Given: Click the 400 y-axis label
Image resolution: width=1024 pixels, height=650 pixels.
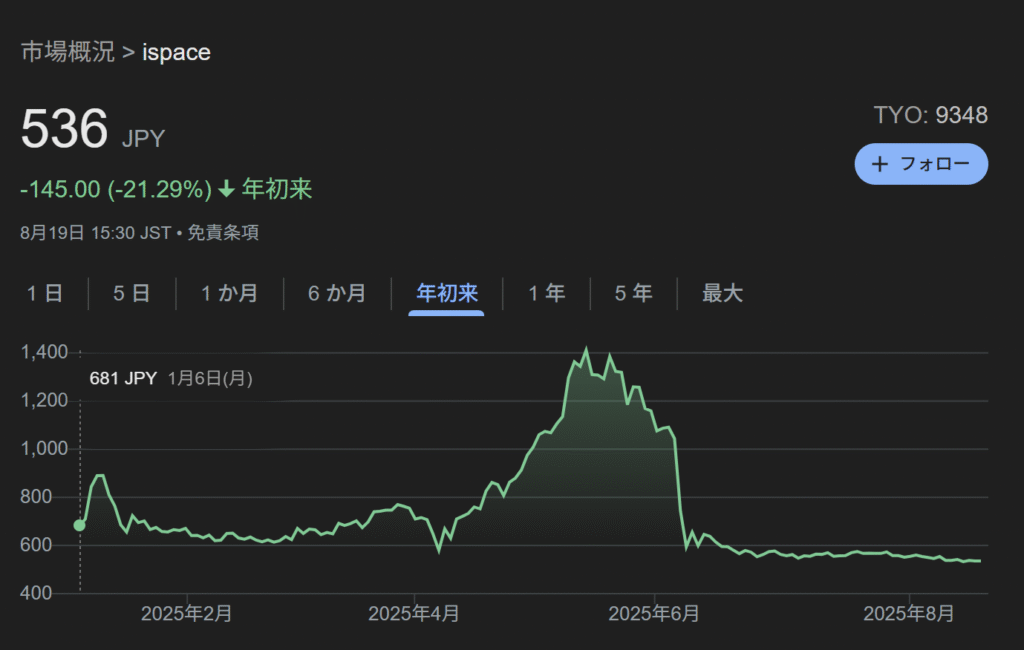Looking at the screenshot, I should click(36, 593).
